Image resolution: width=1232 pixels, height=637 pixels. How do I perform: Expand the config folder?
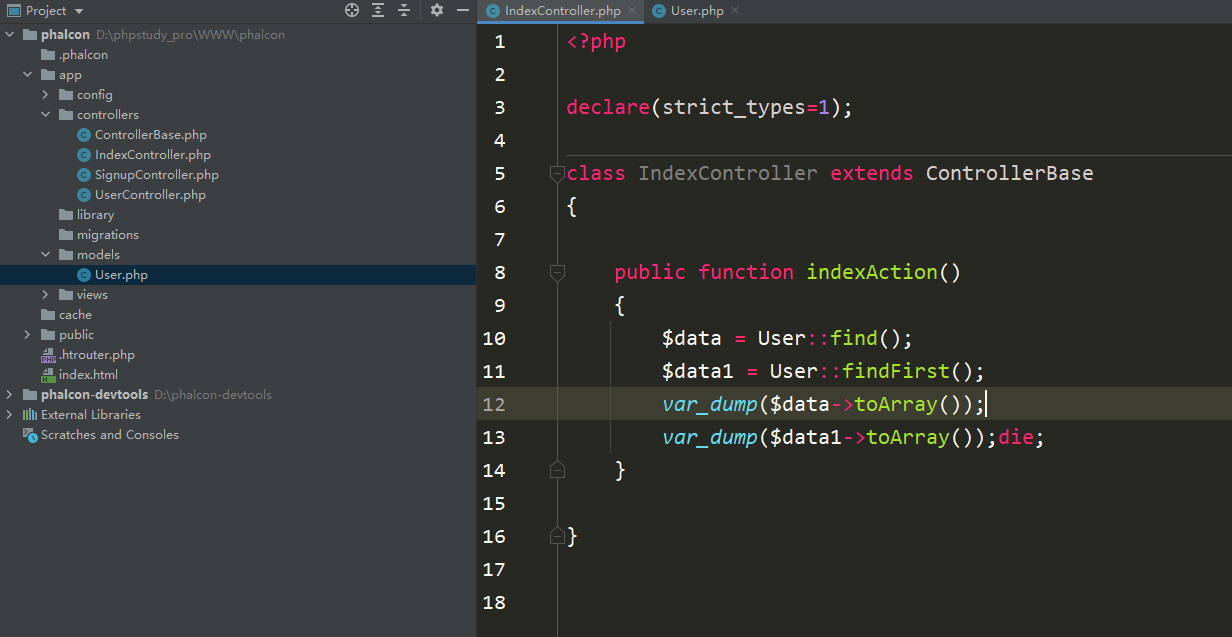[46, 94]
